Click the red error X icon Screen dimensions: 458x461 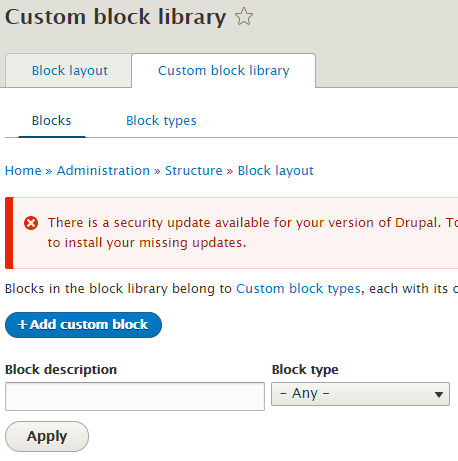pos(31,223)
